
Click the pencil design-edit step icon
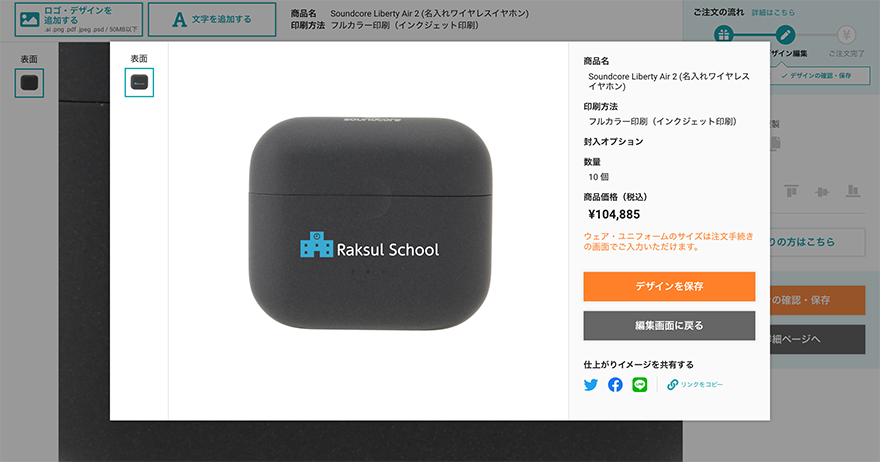785,35
